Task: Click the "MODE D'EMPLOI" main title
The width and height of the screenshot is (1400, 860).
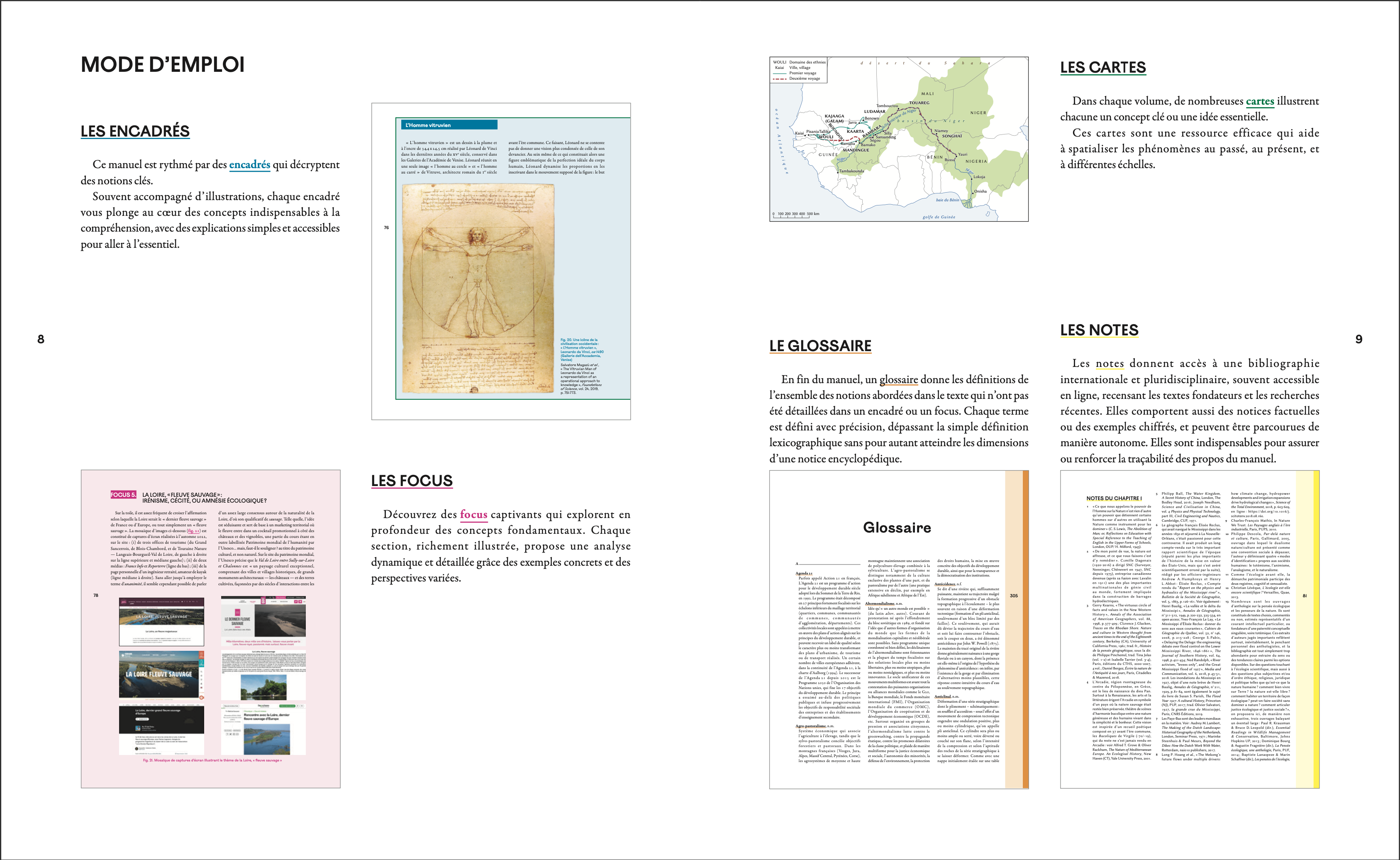Action: (x=163, y=65)
